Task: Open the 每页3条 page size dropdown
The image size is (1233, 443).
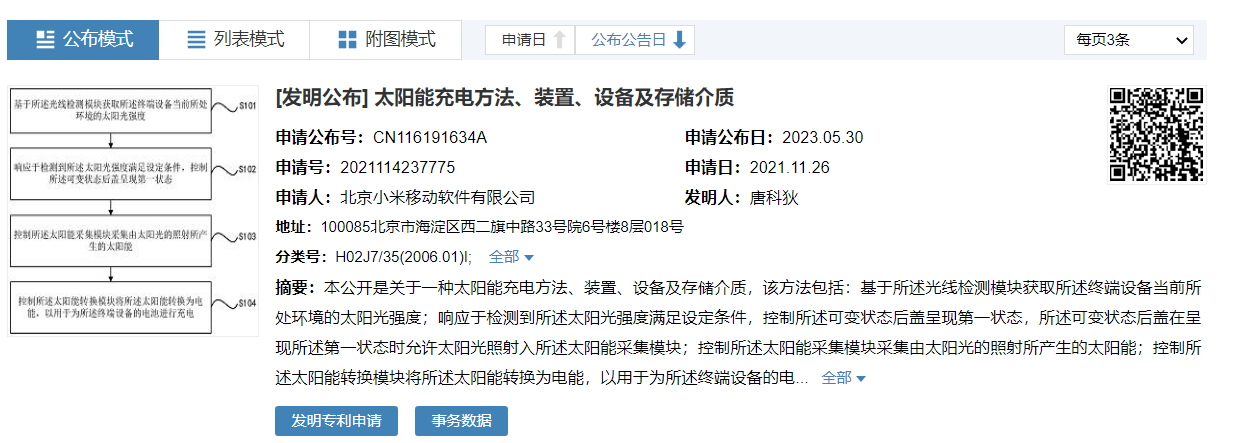Action: tap(1129, 40)
